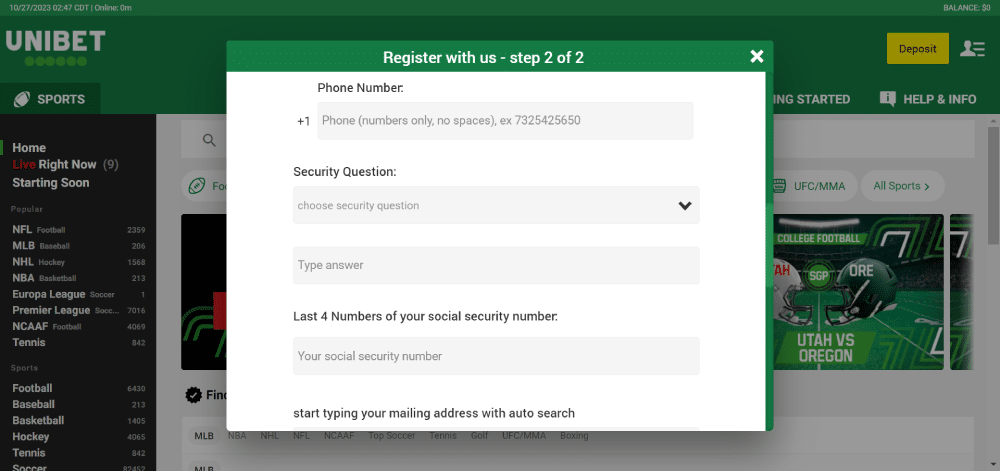Click the search magnifier icon
This screenshot has width=1000, height=471.
[x=209, y=140]
